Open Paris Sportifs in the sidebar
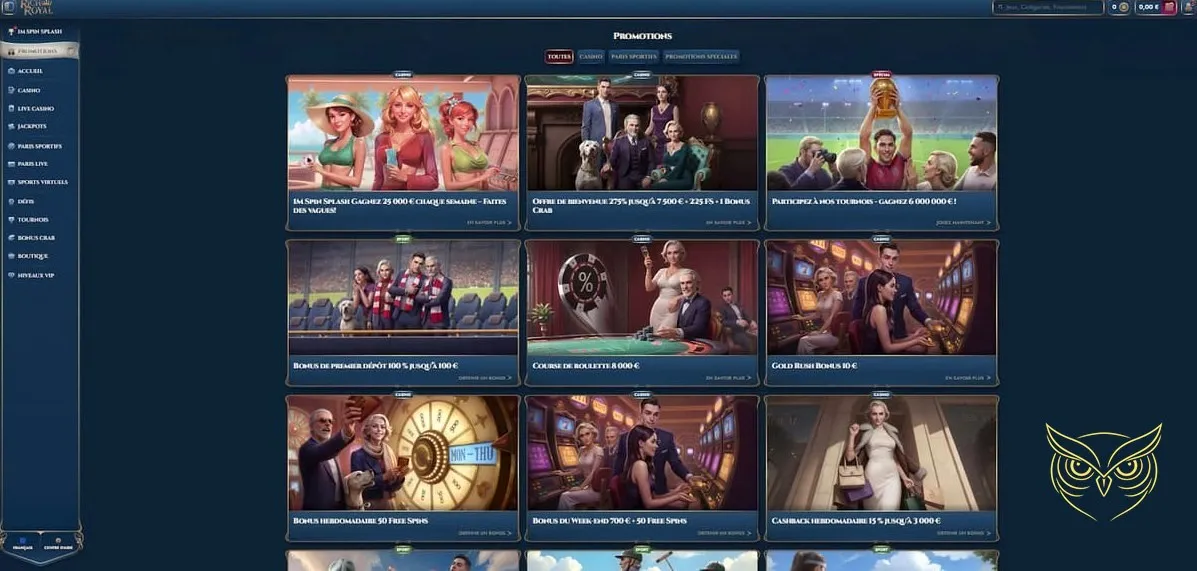This screenshot has height=571, width=1197. pyautogui.click(x=39, y=146)
